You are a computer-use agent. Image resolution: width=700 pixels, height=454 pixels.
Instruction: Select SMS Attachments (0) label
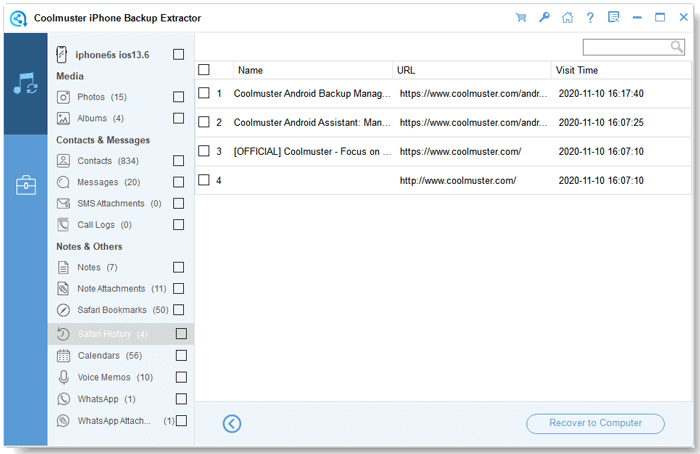pos(119,204)
